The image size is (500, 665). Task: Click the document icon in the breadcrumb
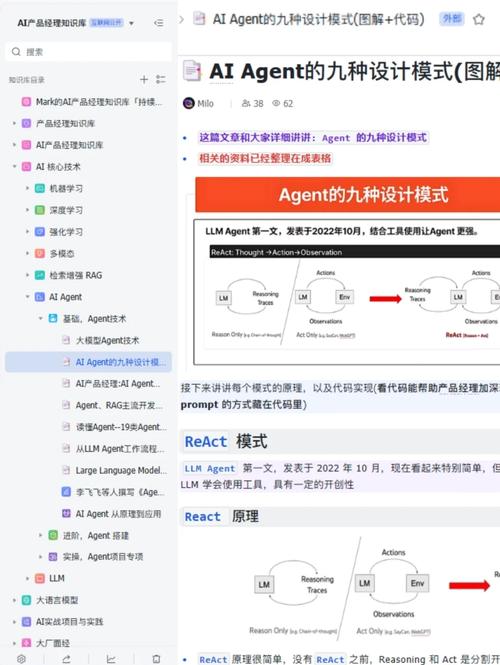pos(199,19)
